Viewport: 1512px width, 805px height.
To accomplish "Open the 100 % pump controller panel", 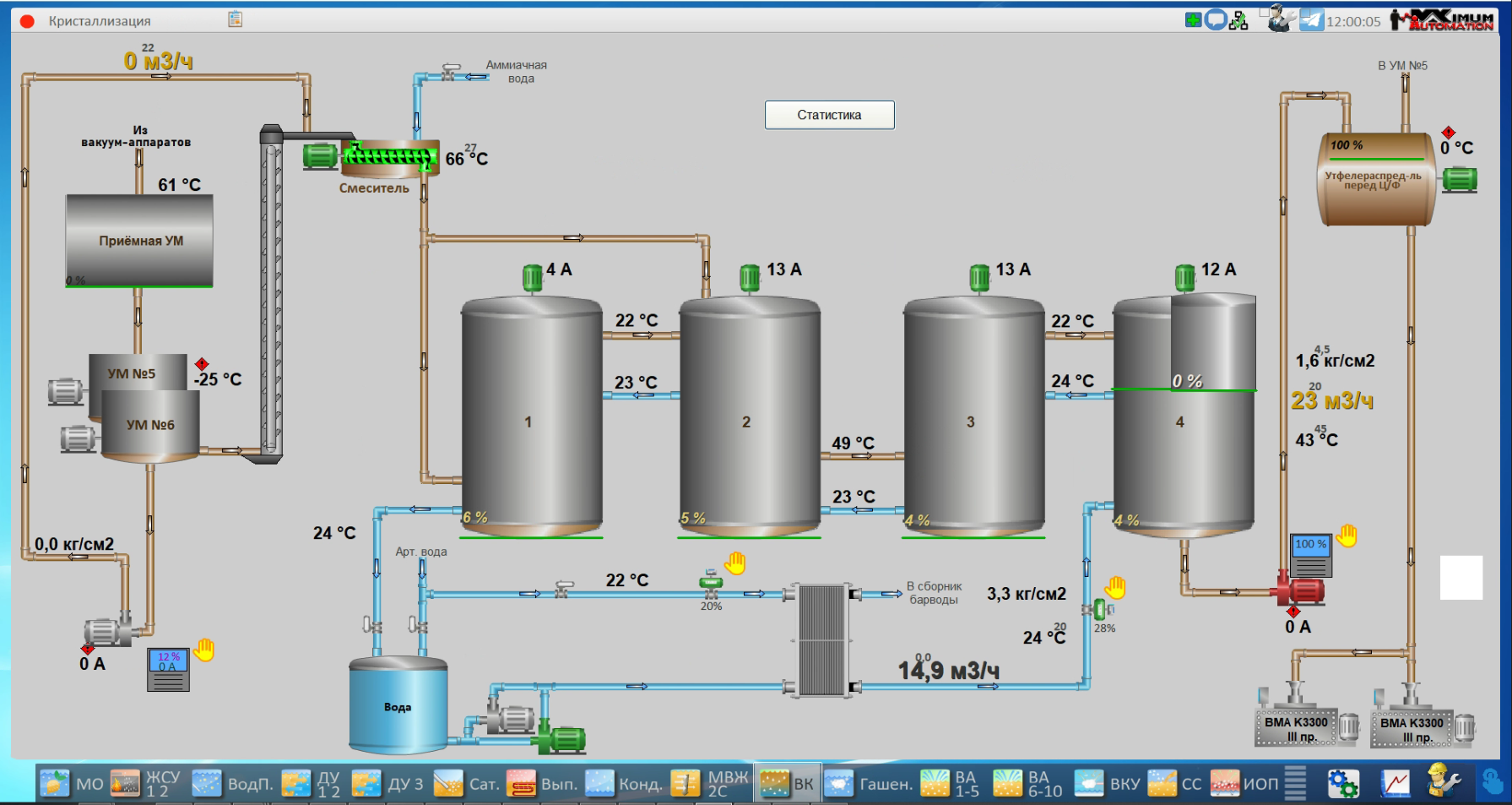I will [x=1311, y=555].
